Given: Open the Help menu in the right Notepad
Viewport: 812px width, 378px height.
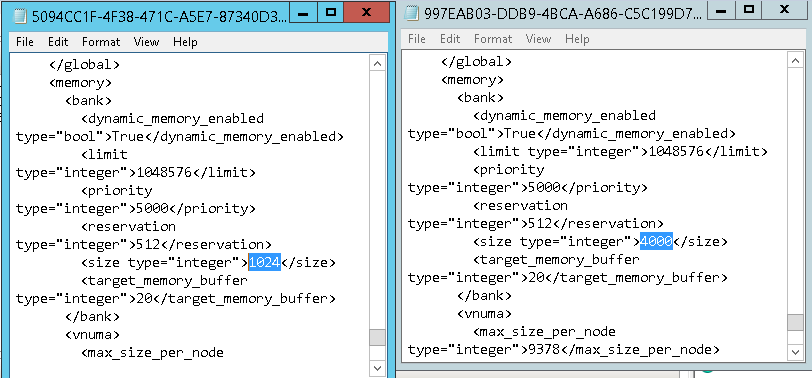Looking at the screenshot, I should point(577,39).
